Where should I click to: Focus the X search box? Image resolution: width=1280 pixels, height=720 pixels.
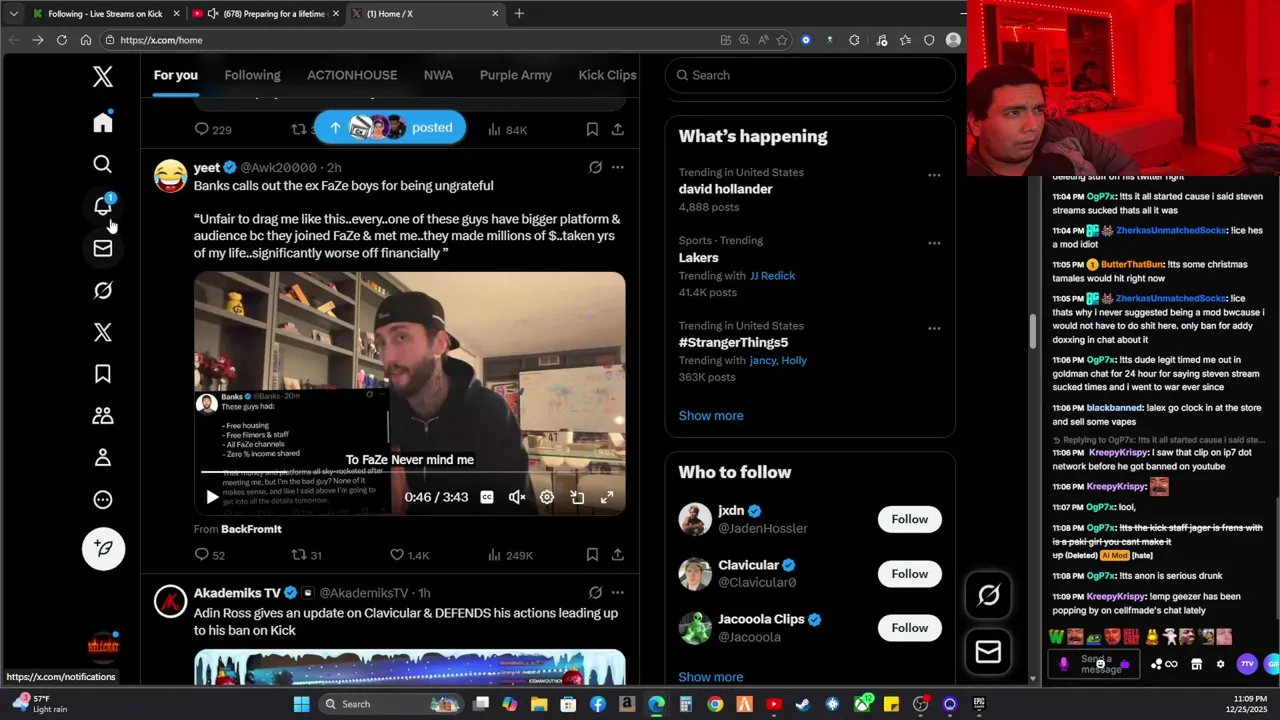tap(810, 75)
